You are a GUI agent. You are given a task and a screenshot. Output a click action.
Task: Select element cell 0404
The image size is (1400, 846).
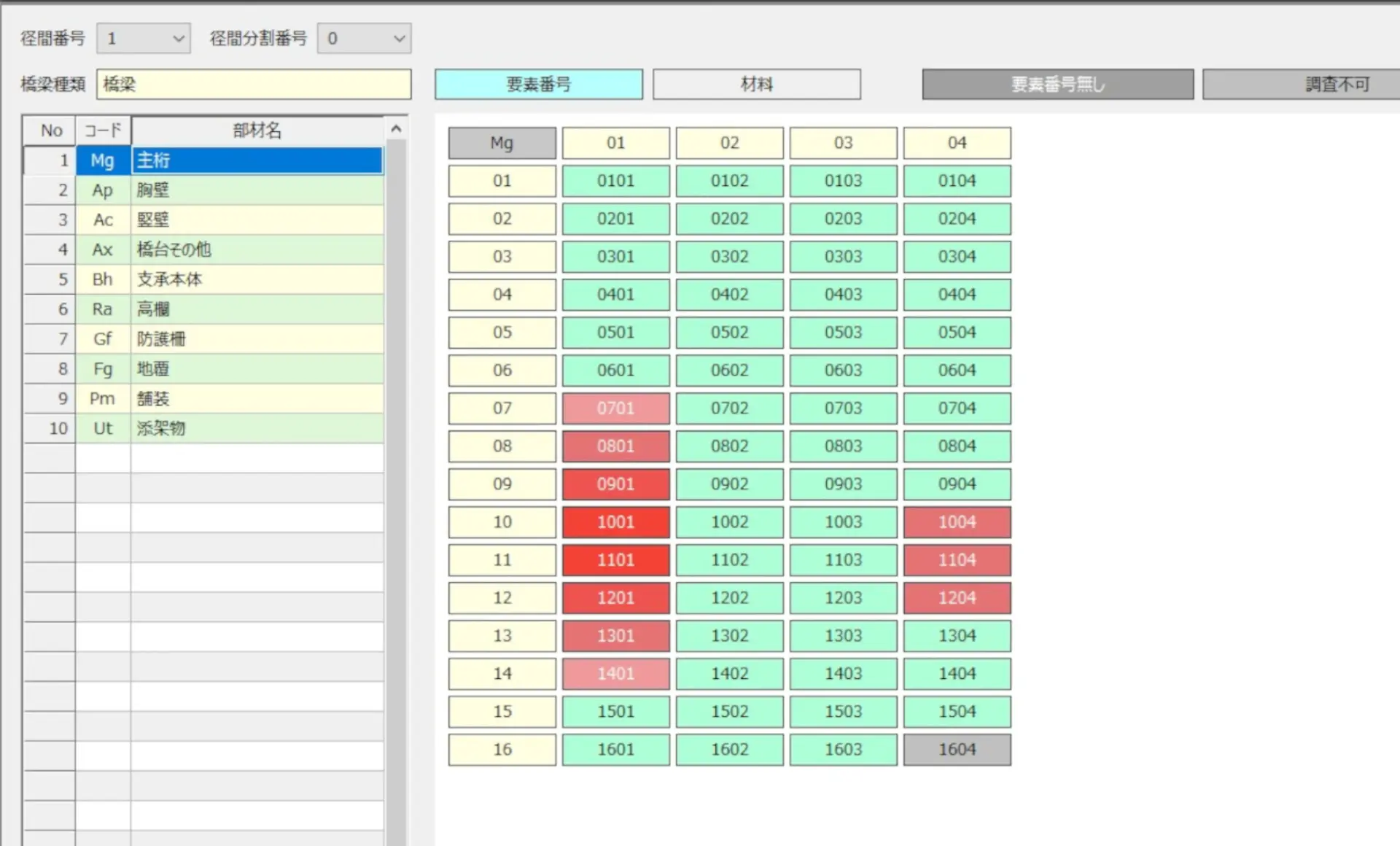pos(957,295)
